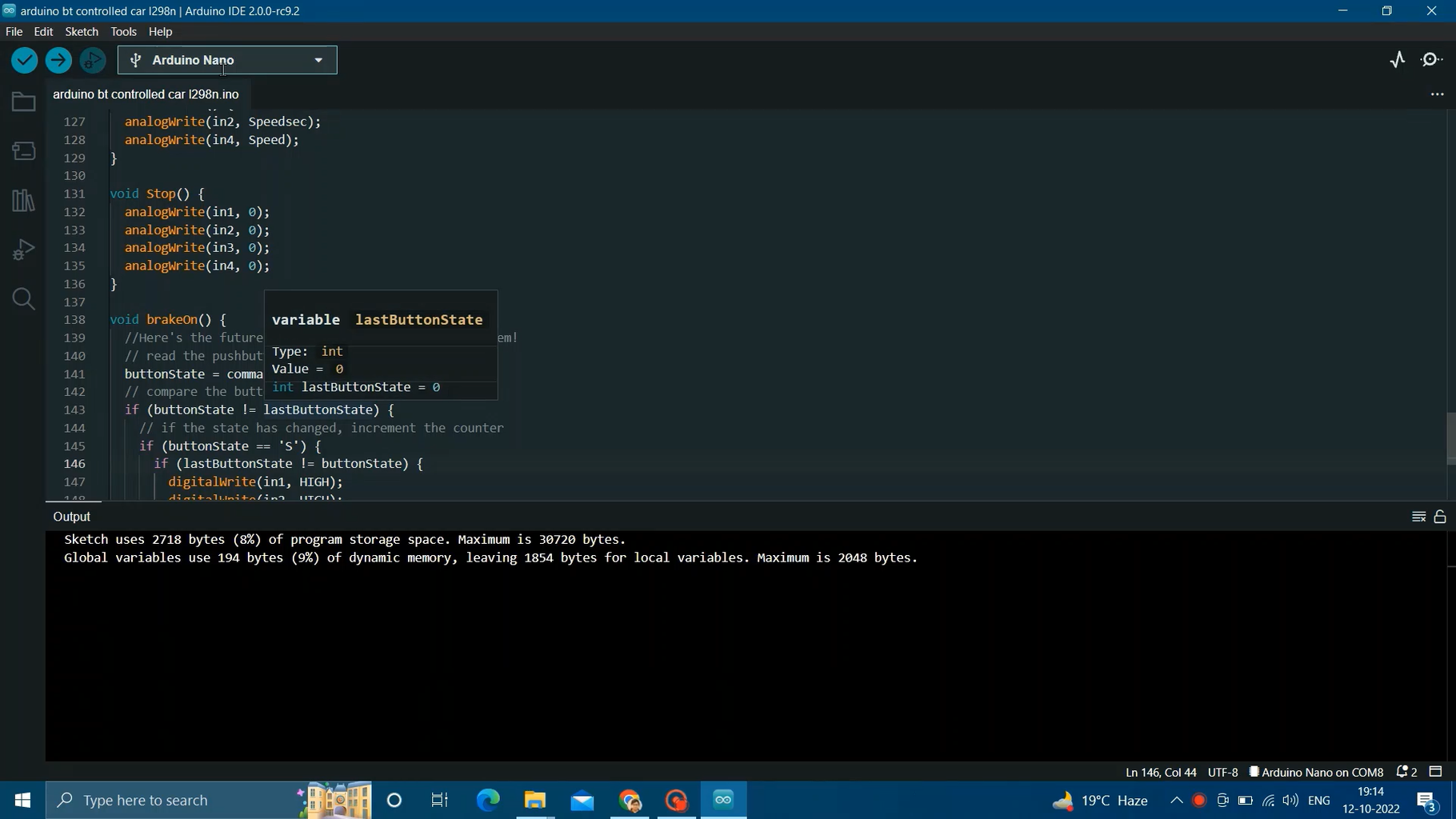
Task: Click the Upload arrow button
Action: [58, 60]
